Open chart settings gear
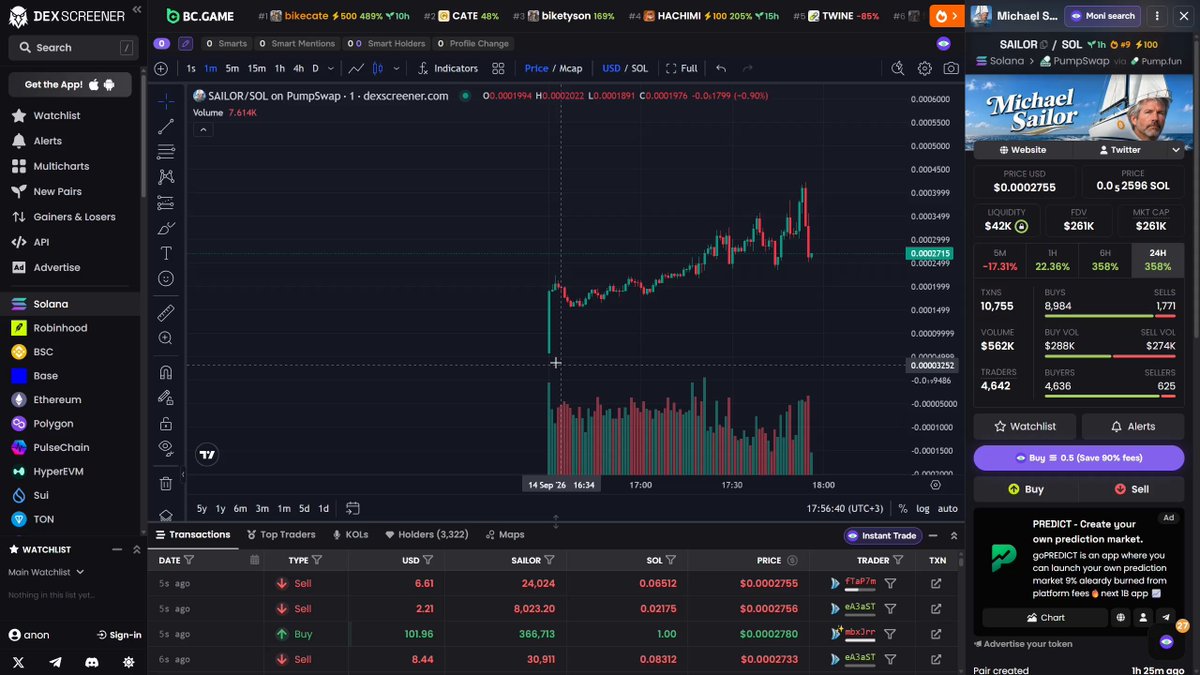Image resolution: width=1200 pixels, height=675 pixels. click(x=925, y=68)
